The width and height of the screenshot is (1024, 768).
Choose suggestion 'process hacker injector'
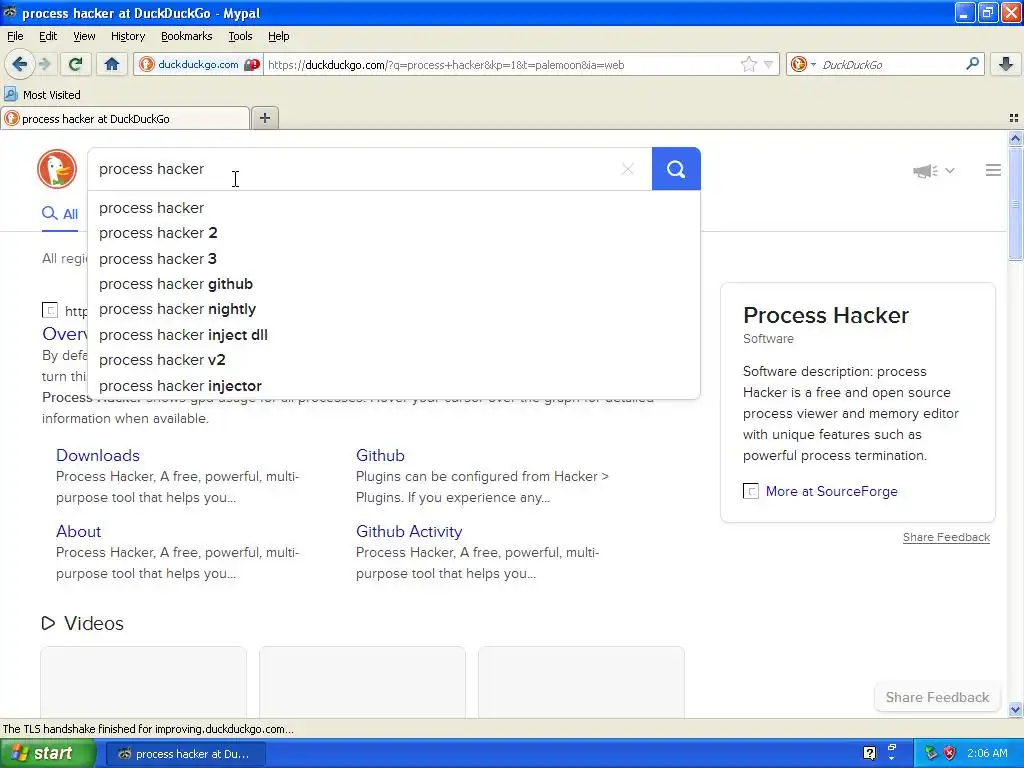(x=394, y=386)
